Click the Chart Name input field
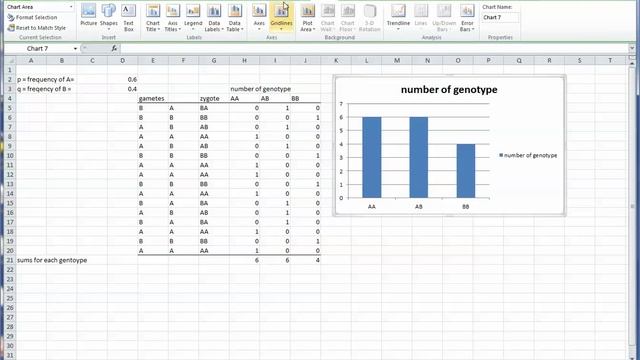 click(500, 18)
